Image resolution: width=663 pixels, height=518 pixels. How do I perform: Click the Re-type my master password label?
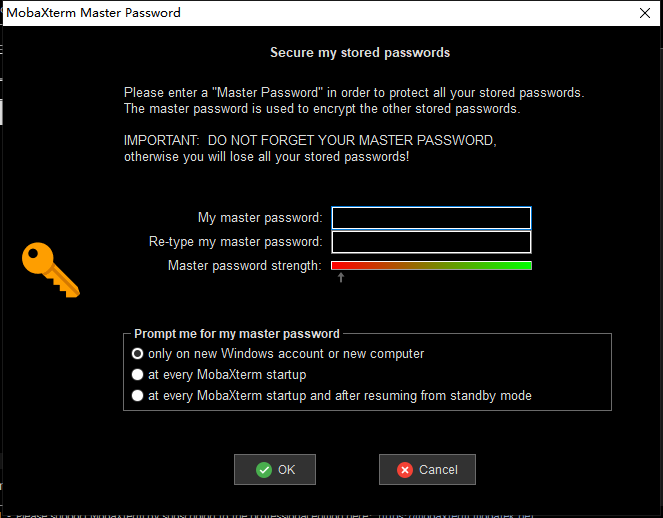236,241
